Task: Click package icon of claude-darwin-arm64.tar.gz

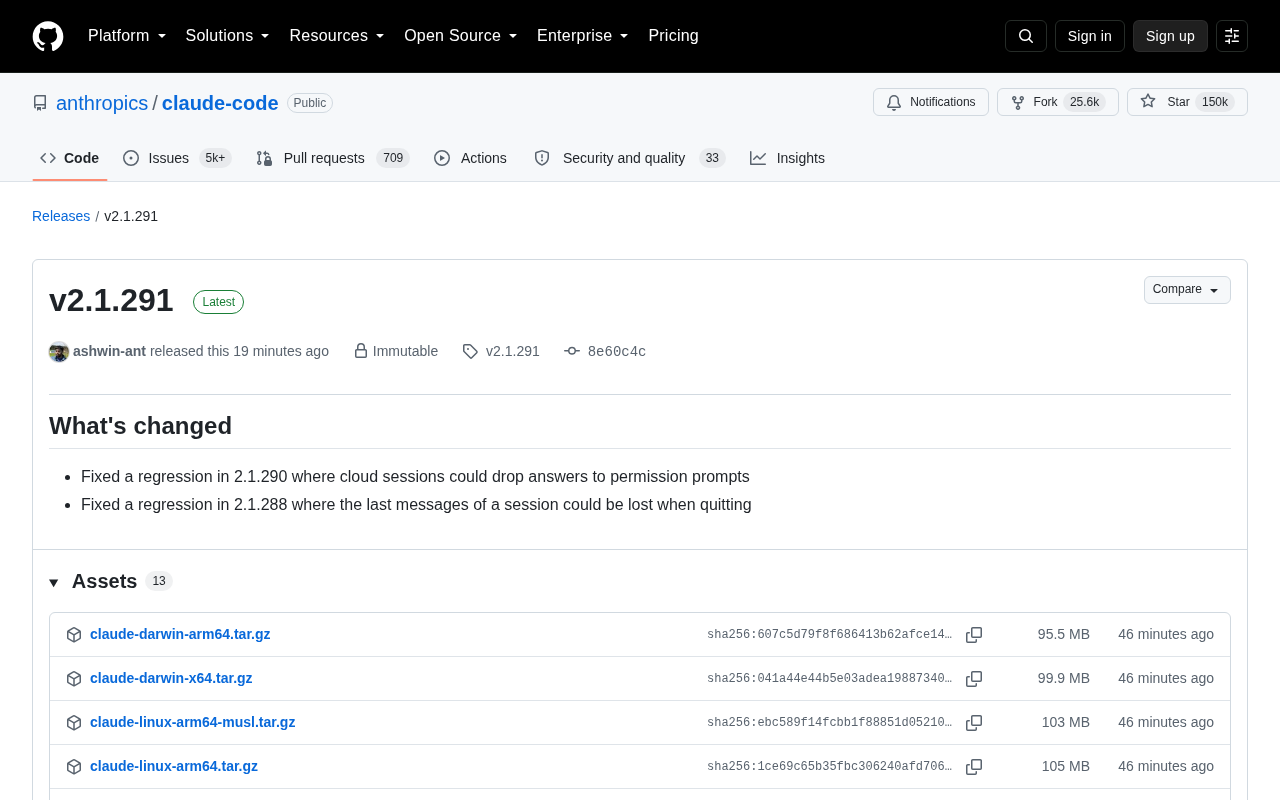Action: [x=74, y=635]
